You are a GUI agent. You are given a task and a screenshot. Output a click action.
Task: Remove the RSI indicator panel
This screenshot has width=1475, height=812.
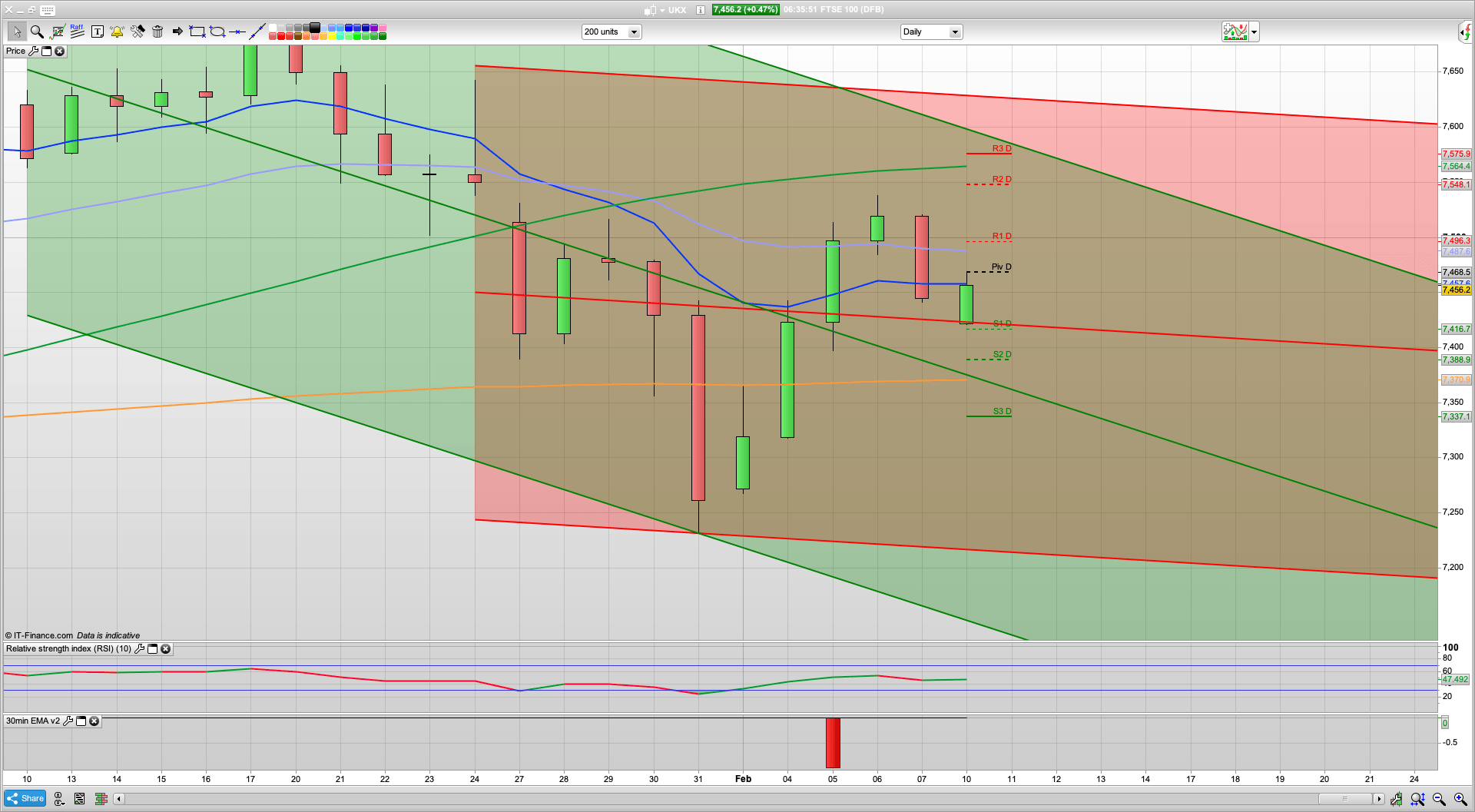(165, 649)
